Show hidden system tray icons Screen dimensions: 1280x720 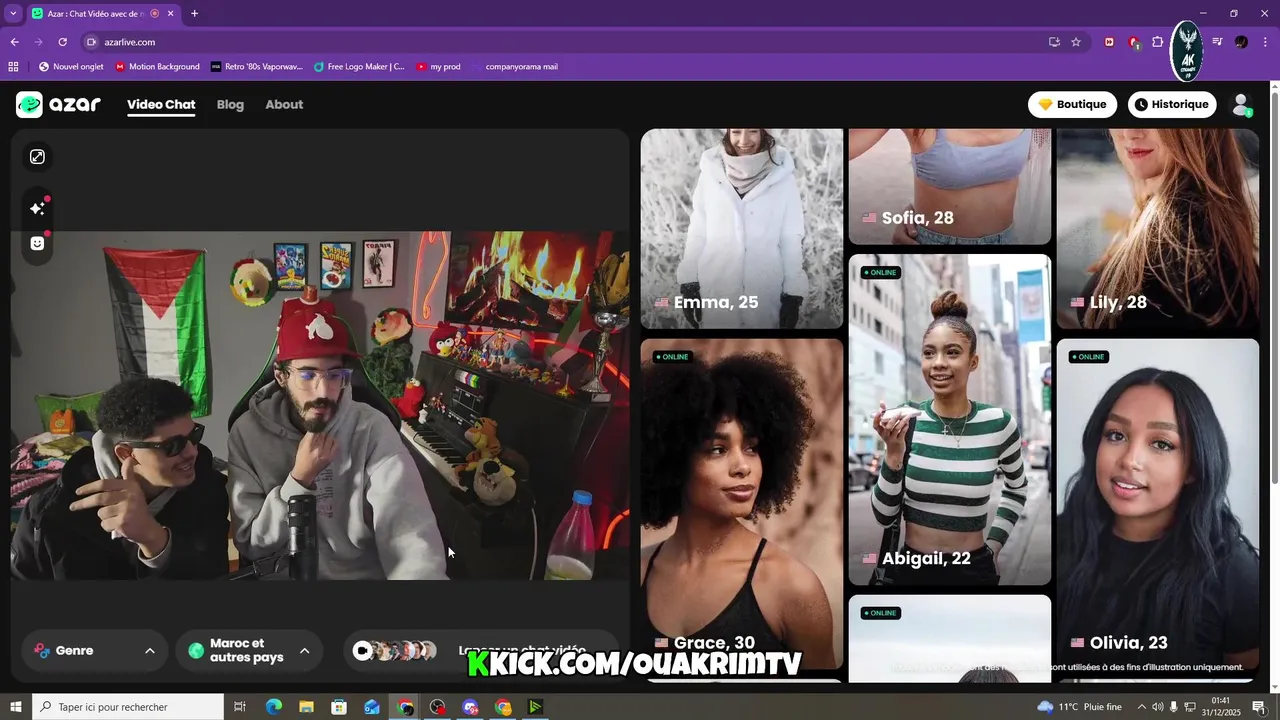(x=1141, y=707)
